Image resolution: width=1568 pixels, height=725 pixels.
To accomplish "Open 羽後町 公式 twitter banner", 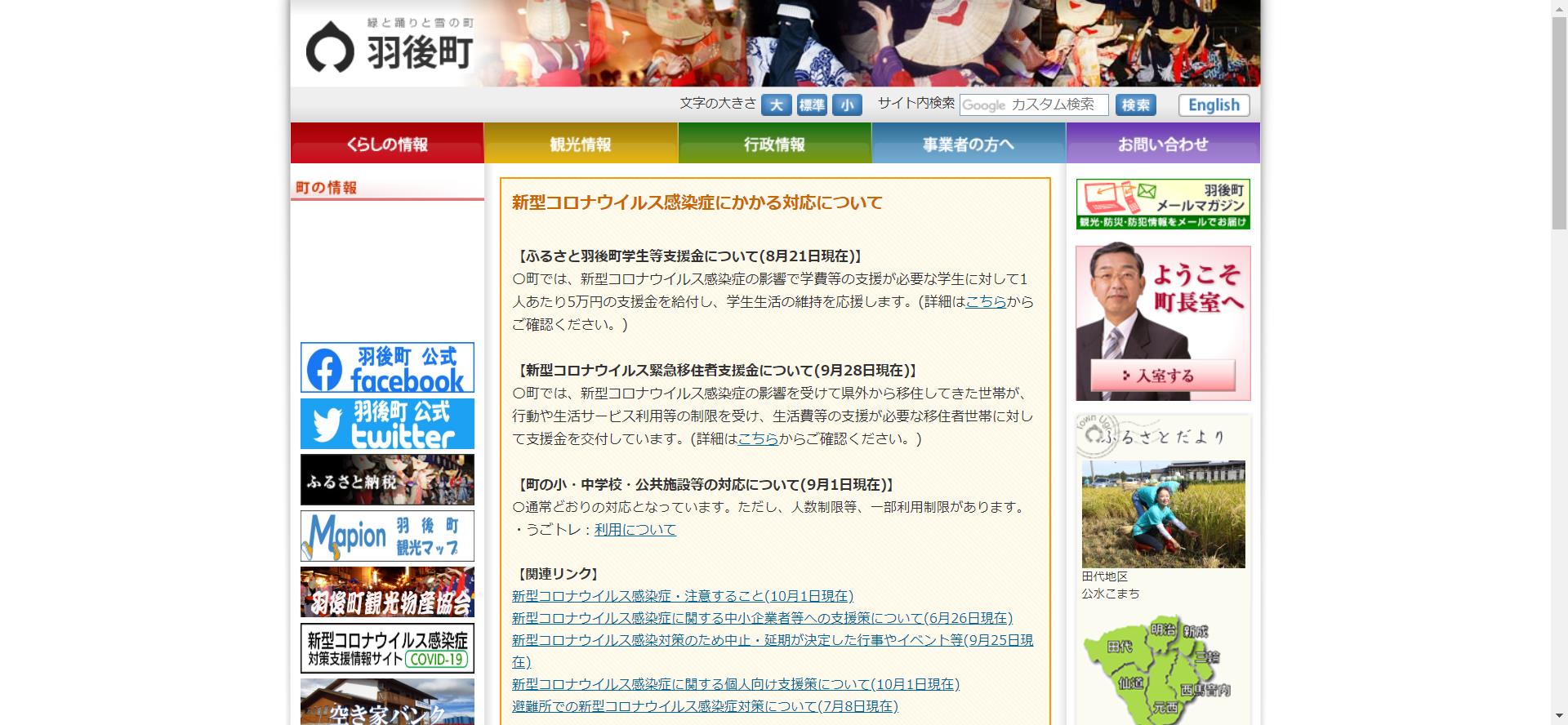I will click(x=387, y=424).
